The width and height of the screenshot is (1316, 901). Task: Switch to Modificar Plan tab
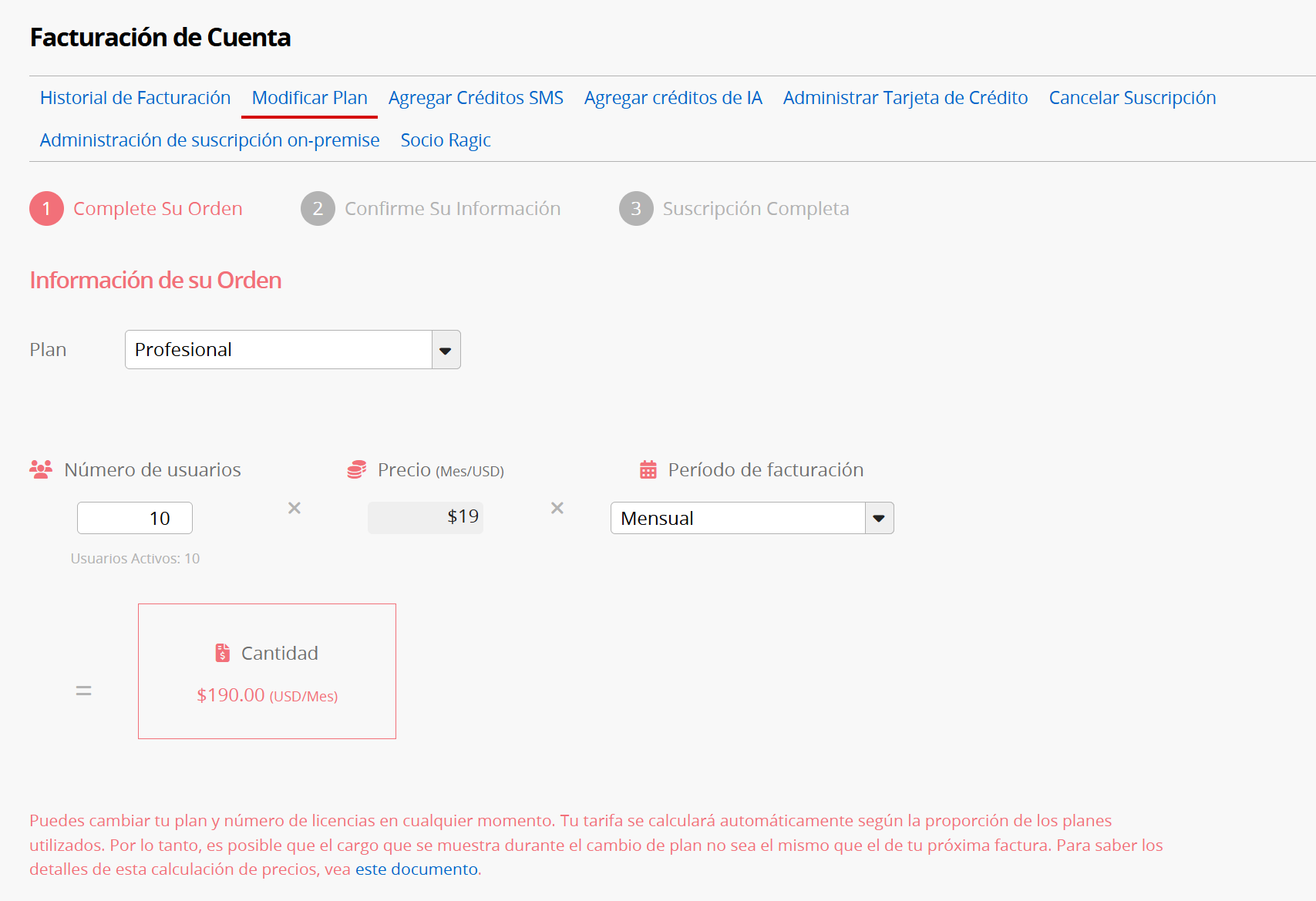(x=309, y=98)
